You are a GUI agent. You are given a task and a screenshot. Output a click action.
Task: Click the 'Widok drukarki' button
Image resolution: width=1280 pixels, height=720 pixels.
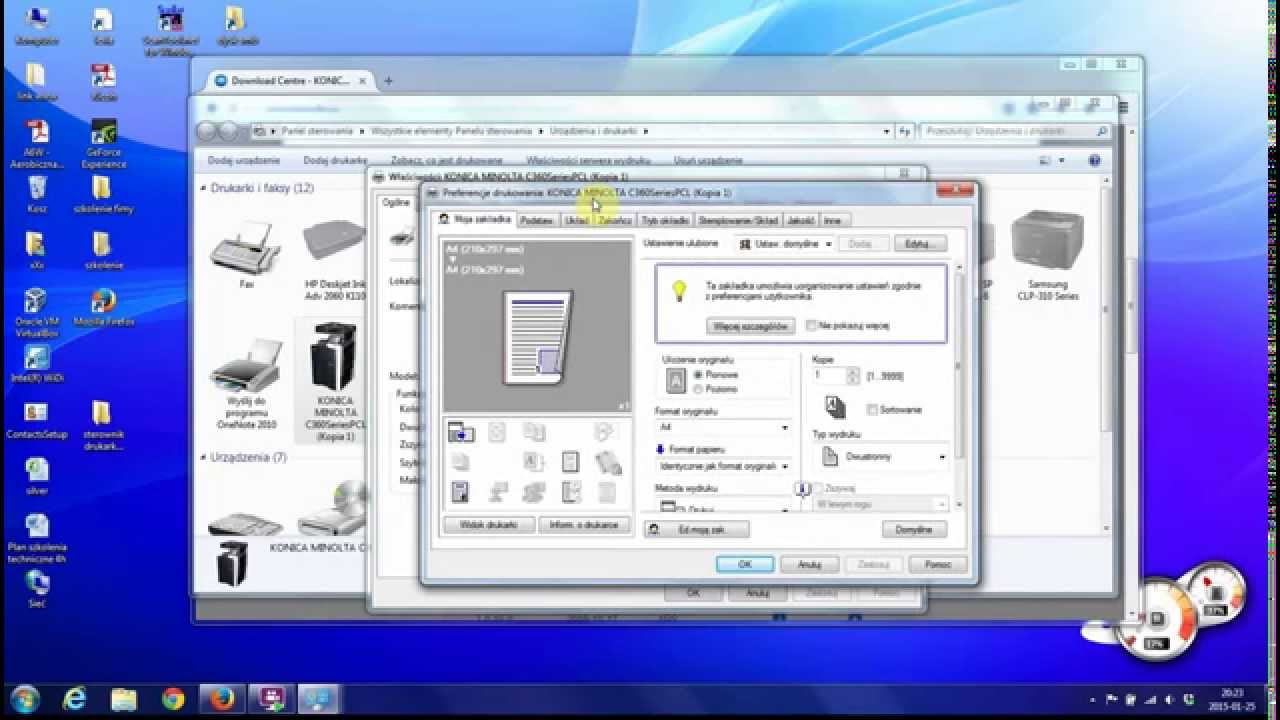(x=489, y=524)
